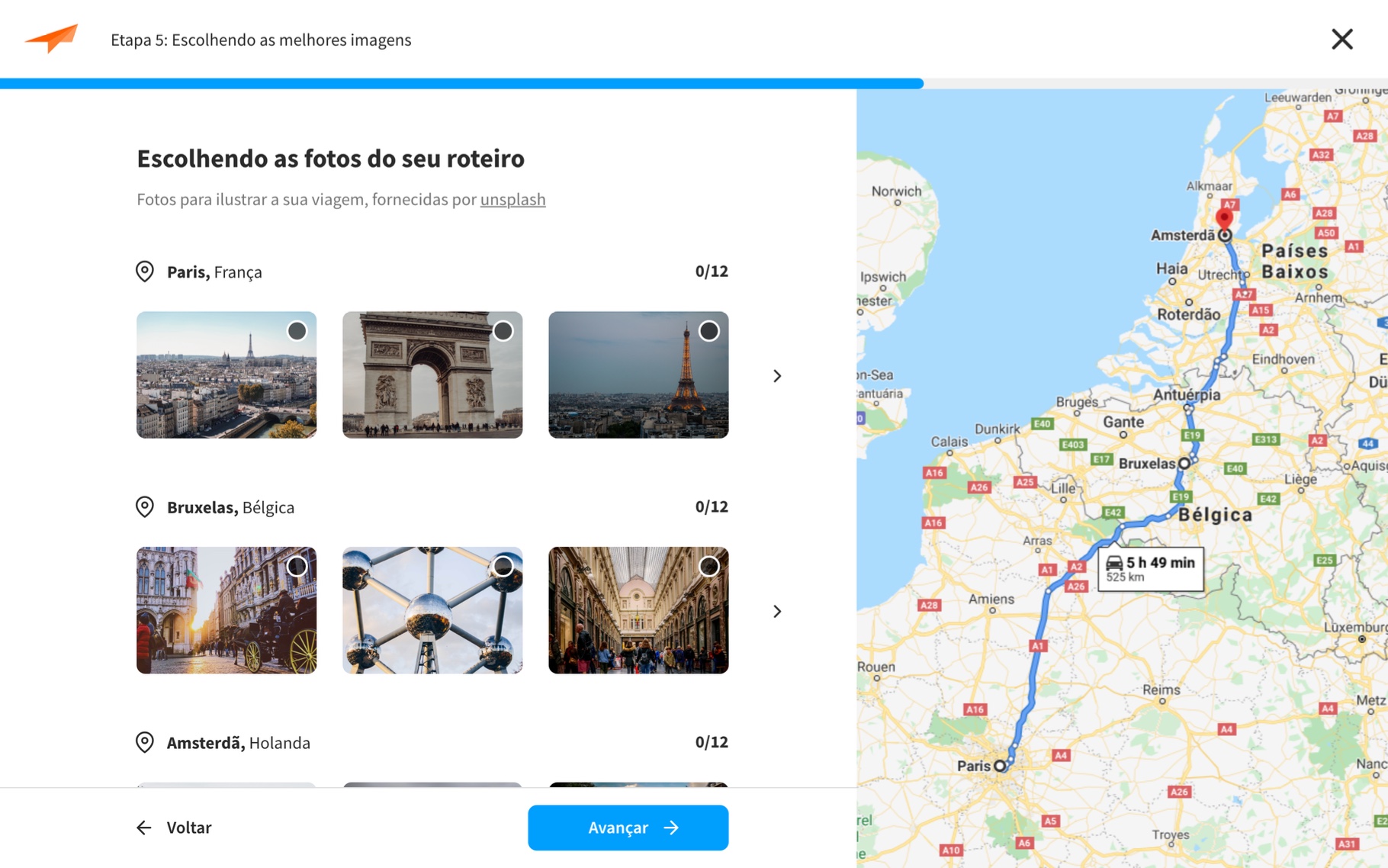Click the Avançar button to proceed
This screenshot has height=868, width=1388.
coord(628,828)
